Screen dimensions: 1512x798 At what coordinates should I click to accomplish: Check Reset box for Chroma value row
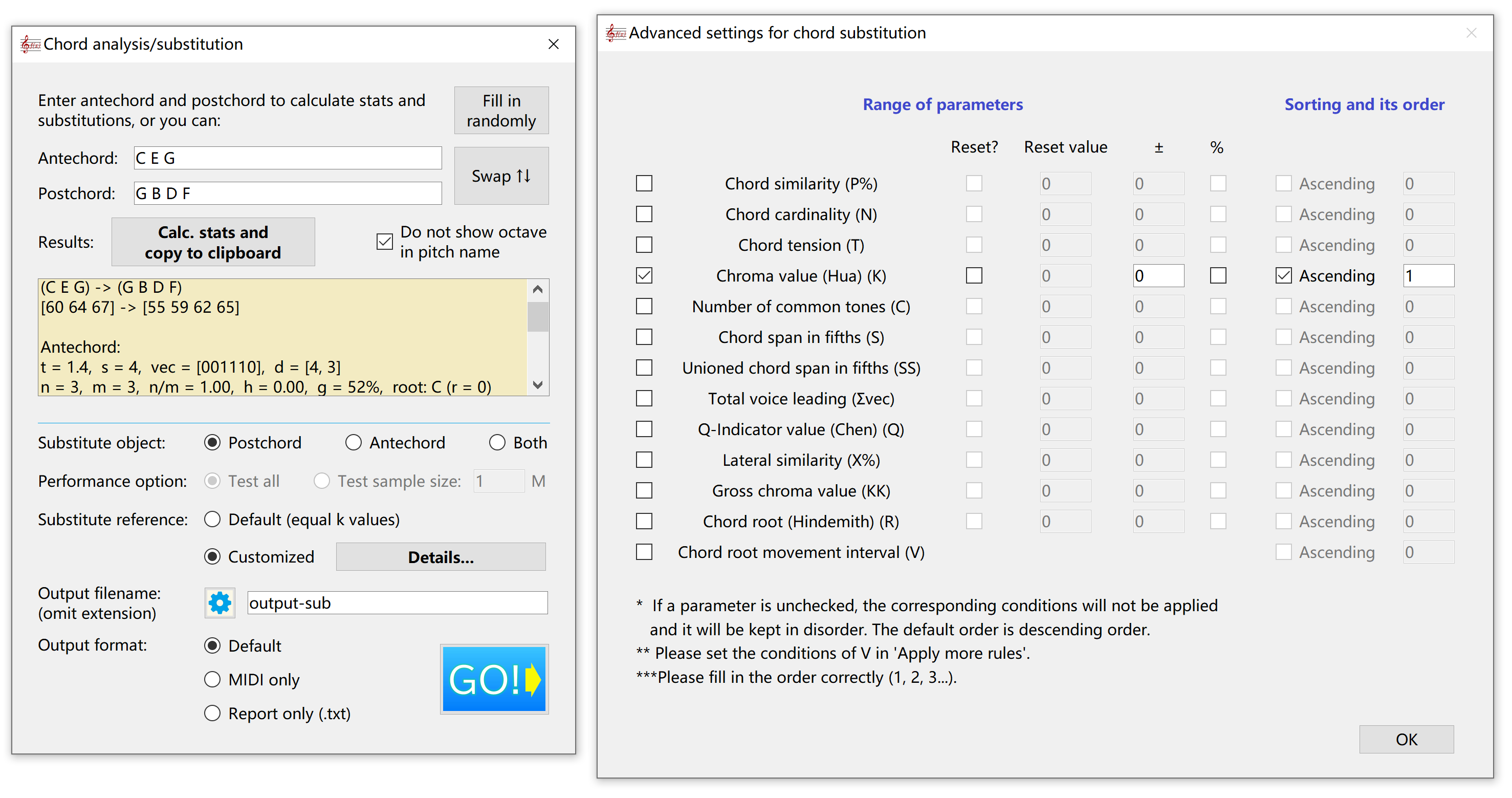pyautogui.click(x=974, y=276)
